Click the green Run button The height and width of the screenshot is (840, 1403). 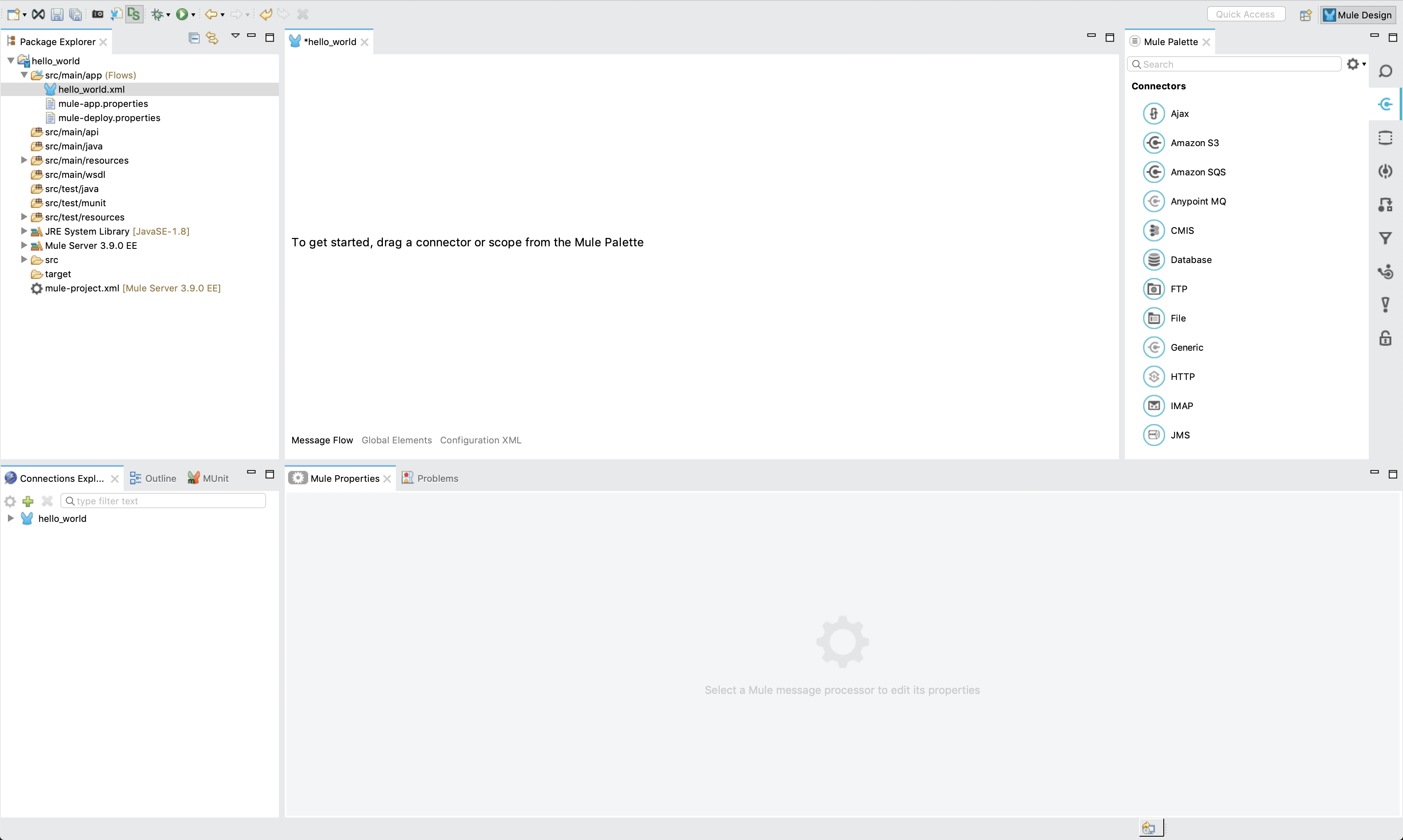182,14
